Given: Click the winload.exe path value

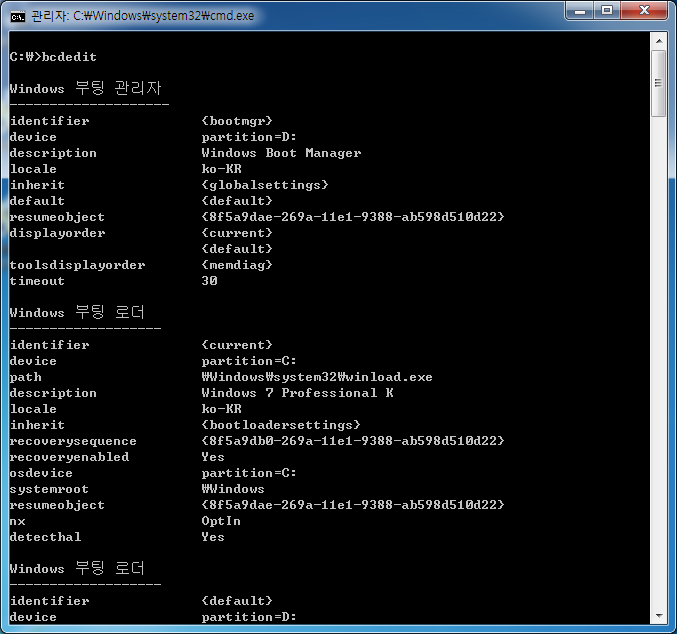Looking at the screenshot, I should (317, 377).
